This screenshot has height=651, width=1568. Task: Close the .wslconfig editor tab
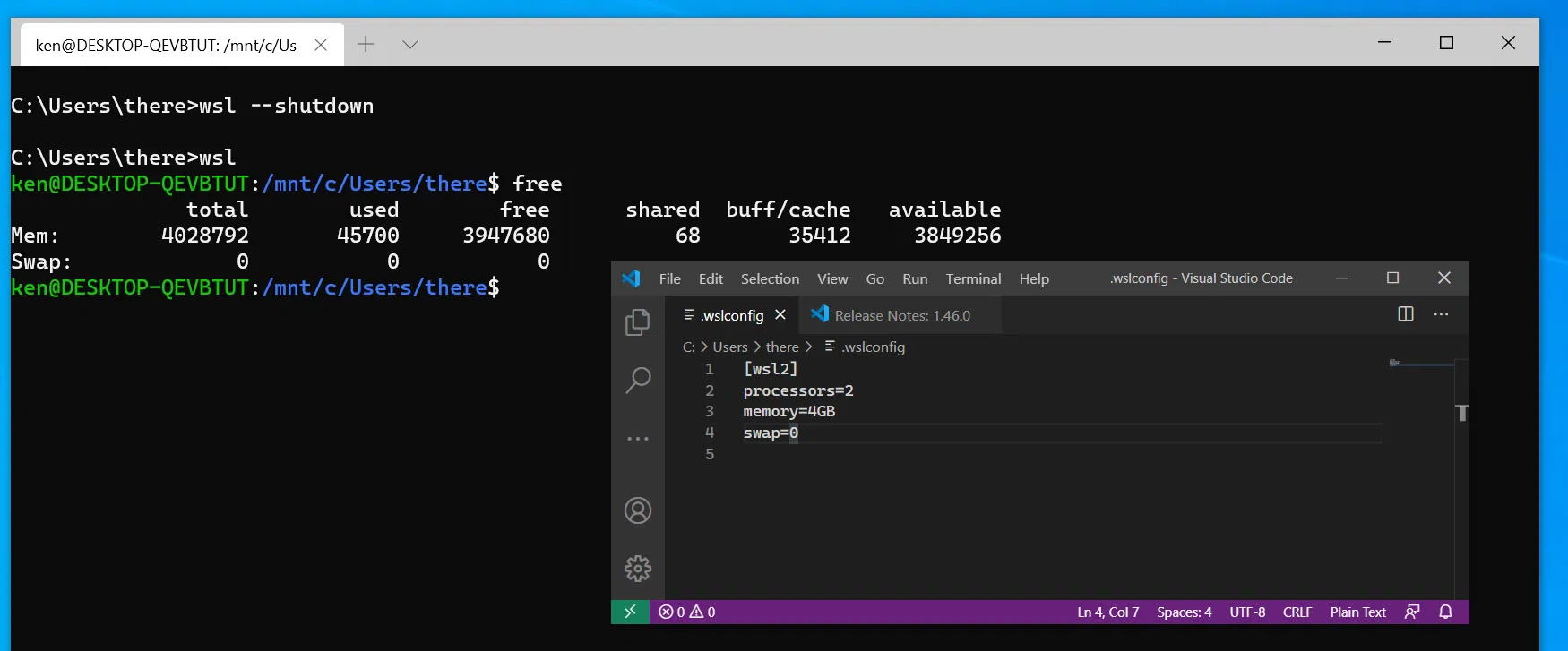point(780,315)
